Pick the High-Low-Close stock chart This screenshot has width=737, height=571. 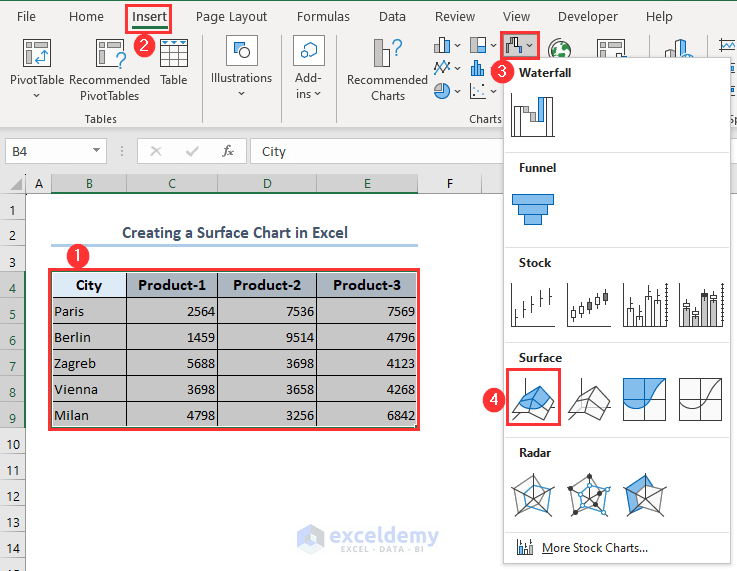[x=533, y=305]
